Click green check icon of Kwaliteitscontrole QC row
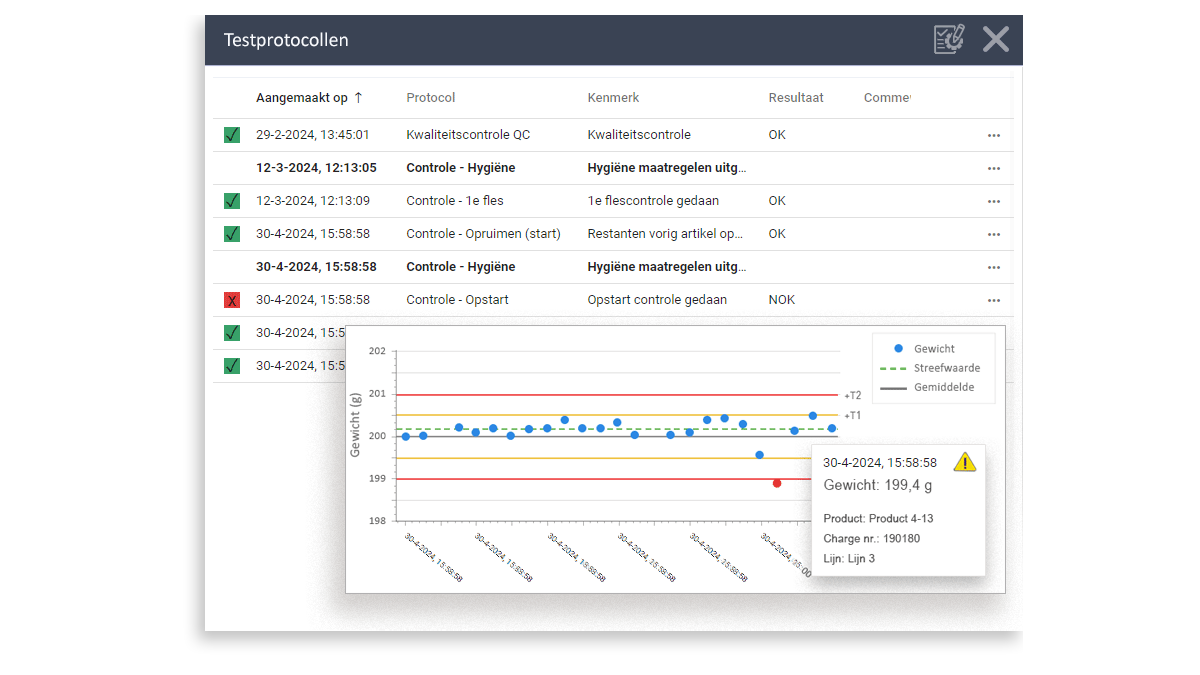Viewport: 1200px width, 675px height. [232, 135]
